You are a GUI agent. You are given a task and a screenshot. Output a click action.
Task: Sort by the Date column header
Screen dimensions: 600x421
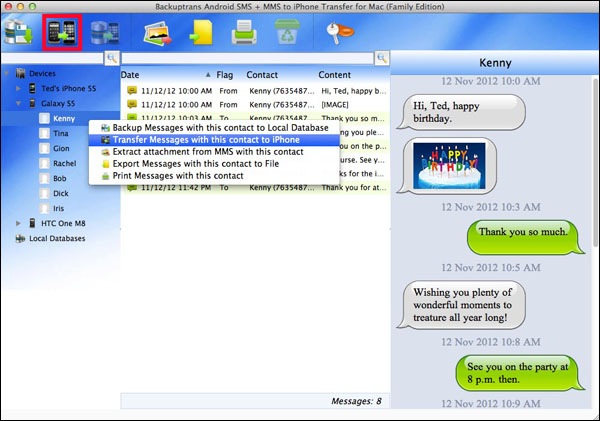(x=130, y=75)
